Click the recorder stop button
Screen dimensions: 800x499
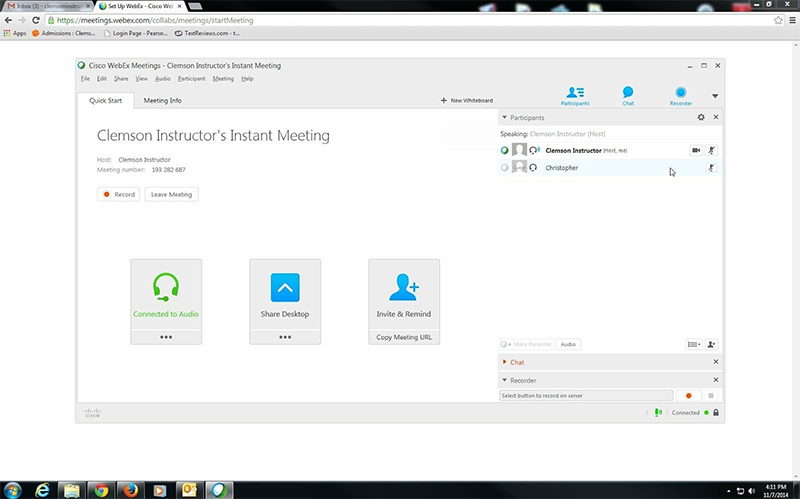point(711,395)
